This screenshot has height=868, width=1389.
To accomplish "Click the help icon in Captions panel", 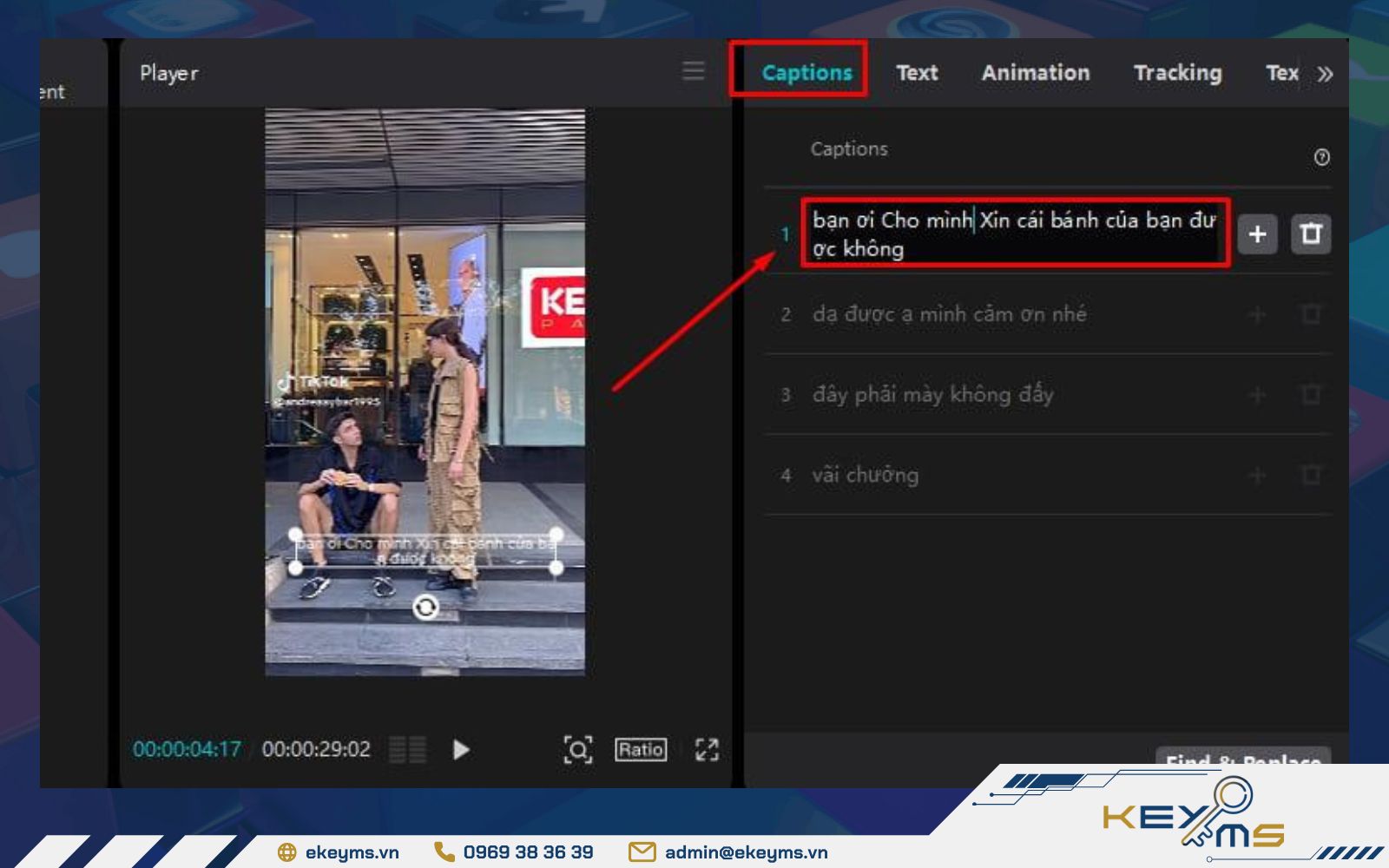I will tap(1321, 157).
